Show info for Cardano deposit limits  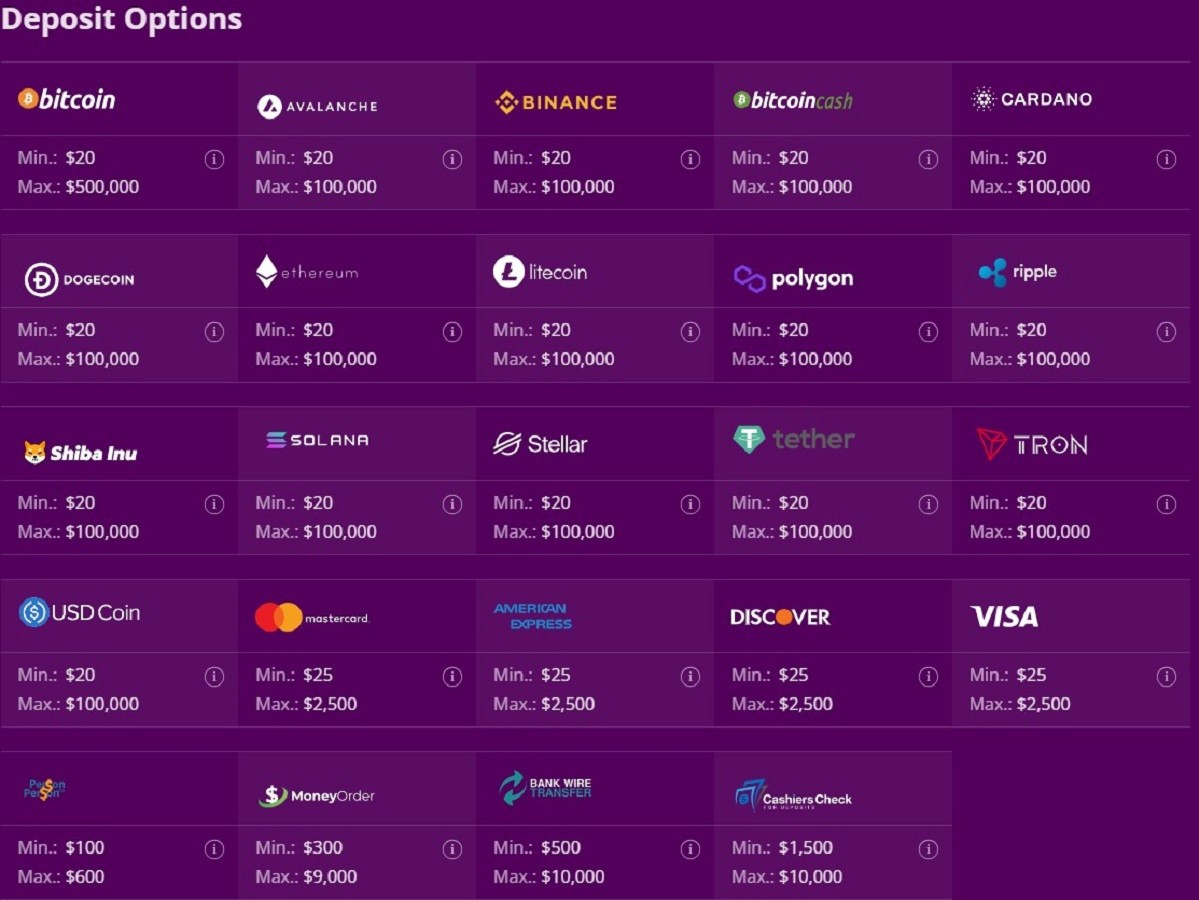click(1166, 159)
